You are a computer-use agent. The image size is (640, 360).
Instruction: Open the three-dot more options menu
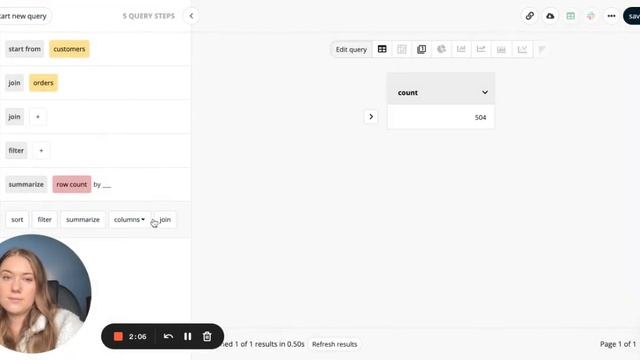[611, 16]
